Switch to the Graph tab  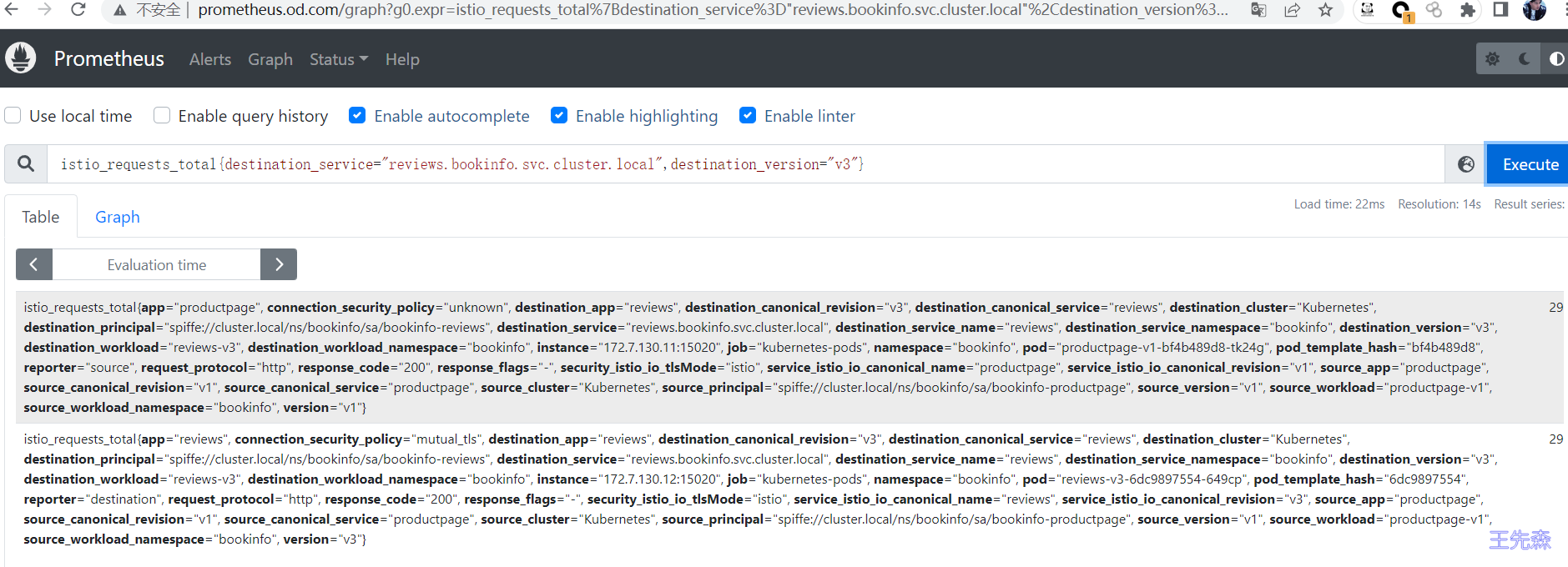pos(118,217)
